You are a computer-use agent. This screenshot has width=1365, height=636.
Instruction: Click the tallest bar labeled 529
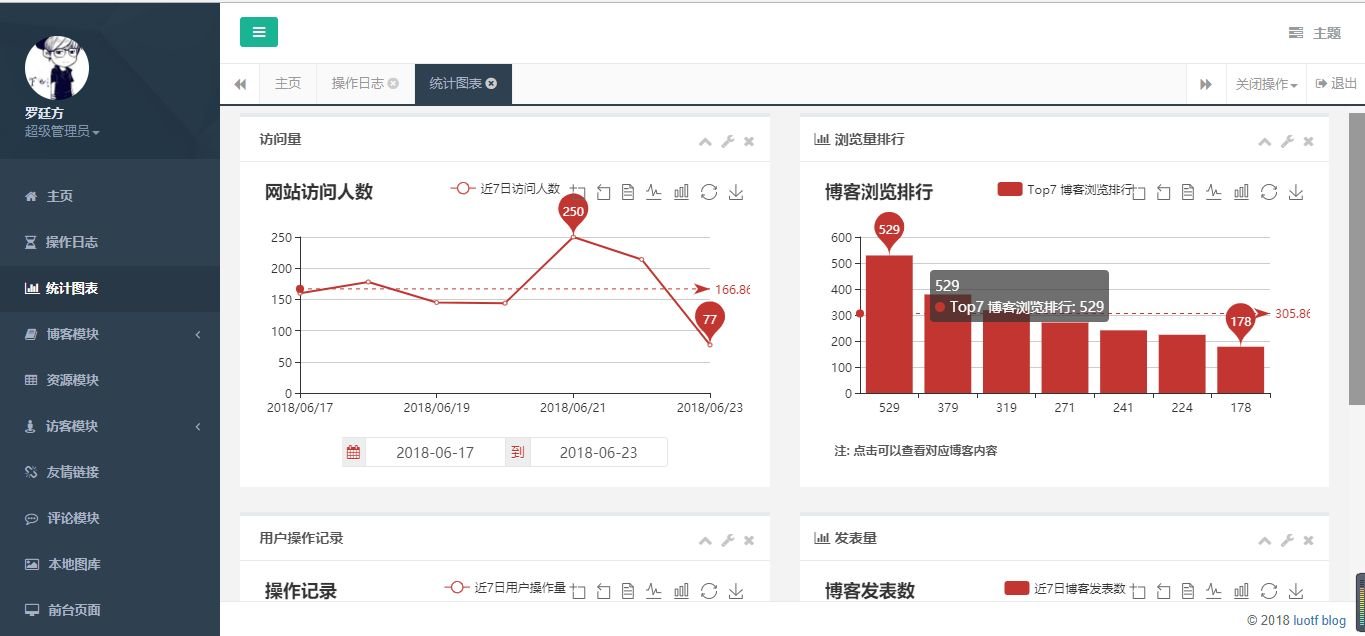889,324
